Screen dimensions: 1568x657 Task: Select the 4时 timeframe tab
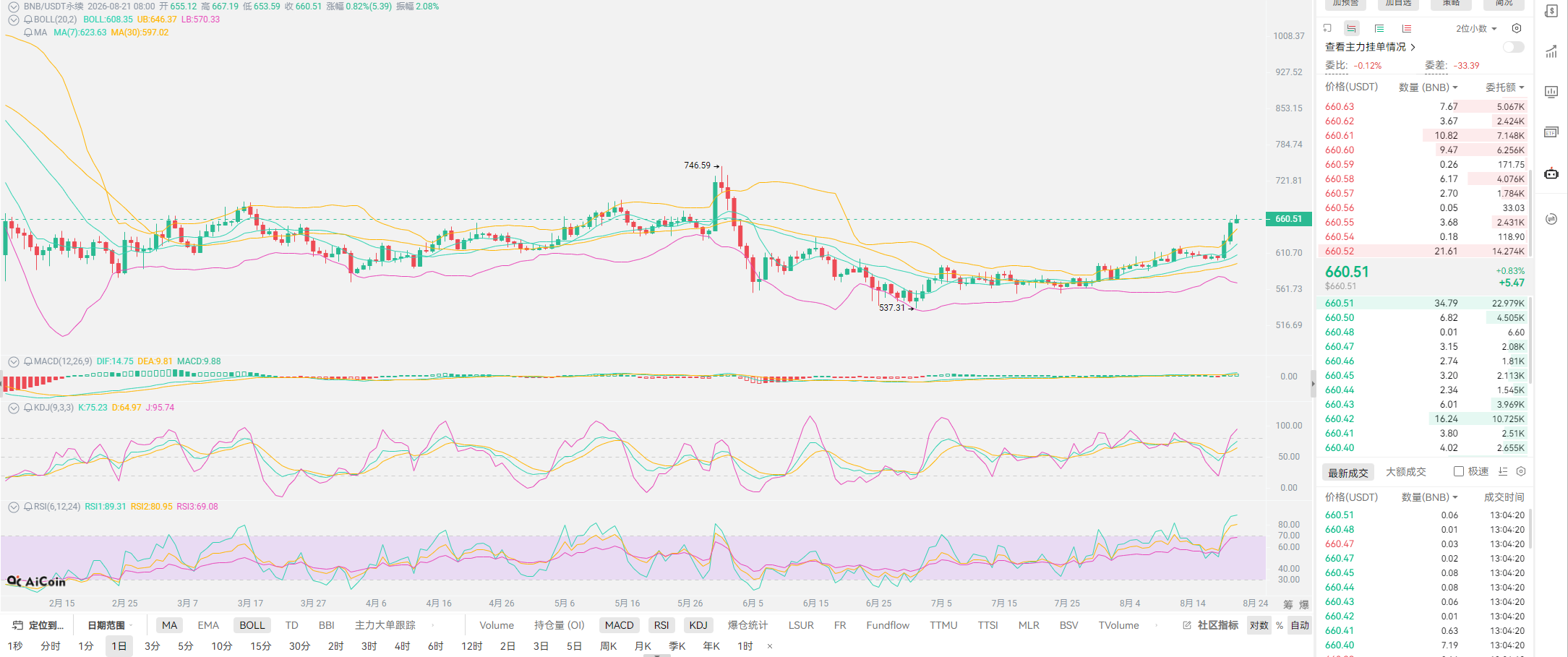(403, 646)
